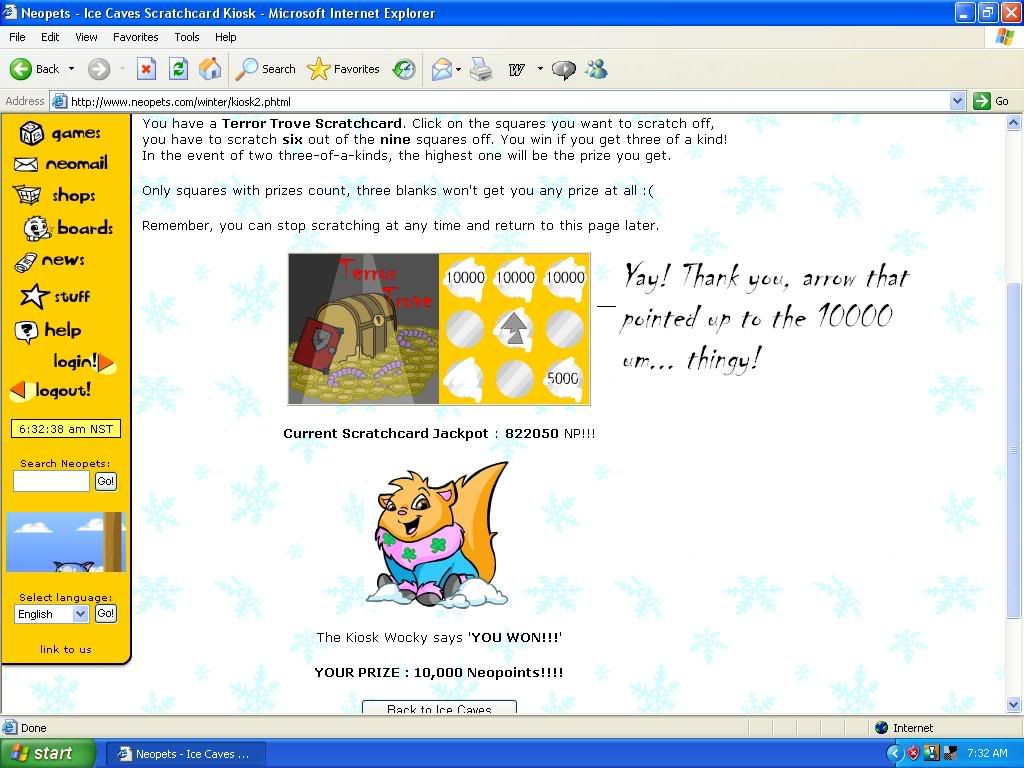
Task: Open the English language dropdown
Action: click(80, 614)
